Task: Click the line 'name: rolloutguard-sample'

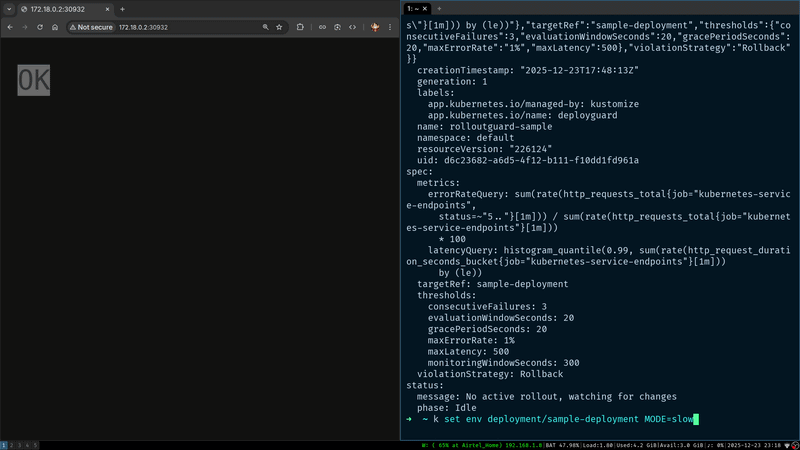Action: [x=484, y=127]
